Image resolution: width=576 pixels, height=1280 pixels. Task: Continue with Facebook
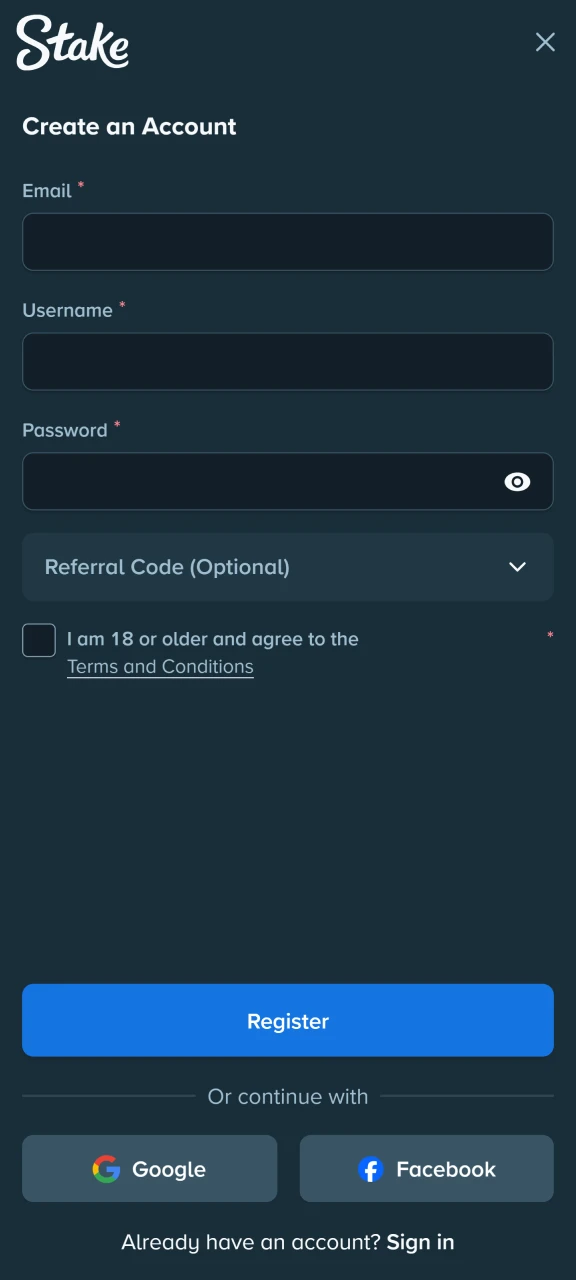[426, 1169]
